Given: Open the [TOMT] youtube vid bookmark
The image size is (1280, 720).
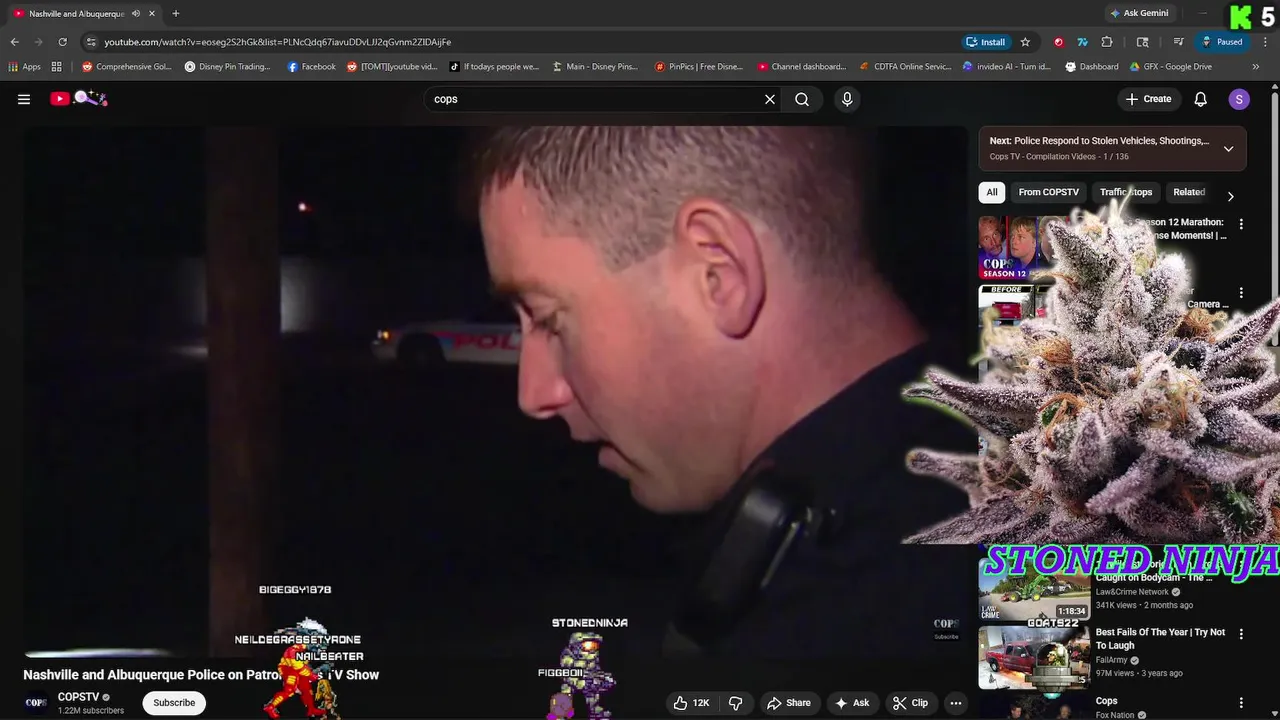Looking at the screenshot, I should coord(392,67).
